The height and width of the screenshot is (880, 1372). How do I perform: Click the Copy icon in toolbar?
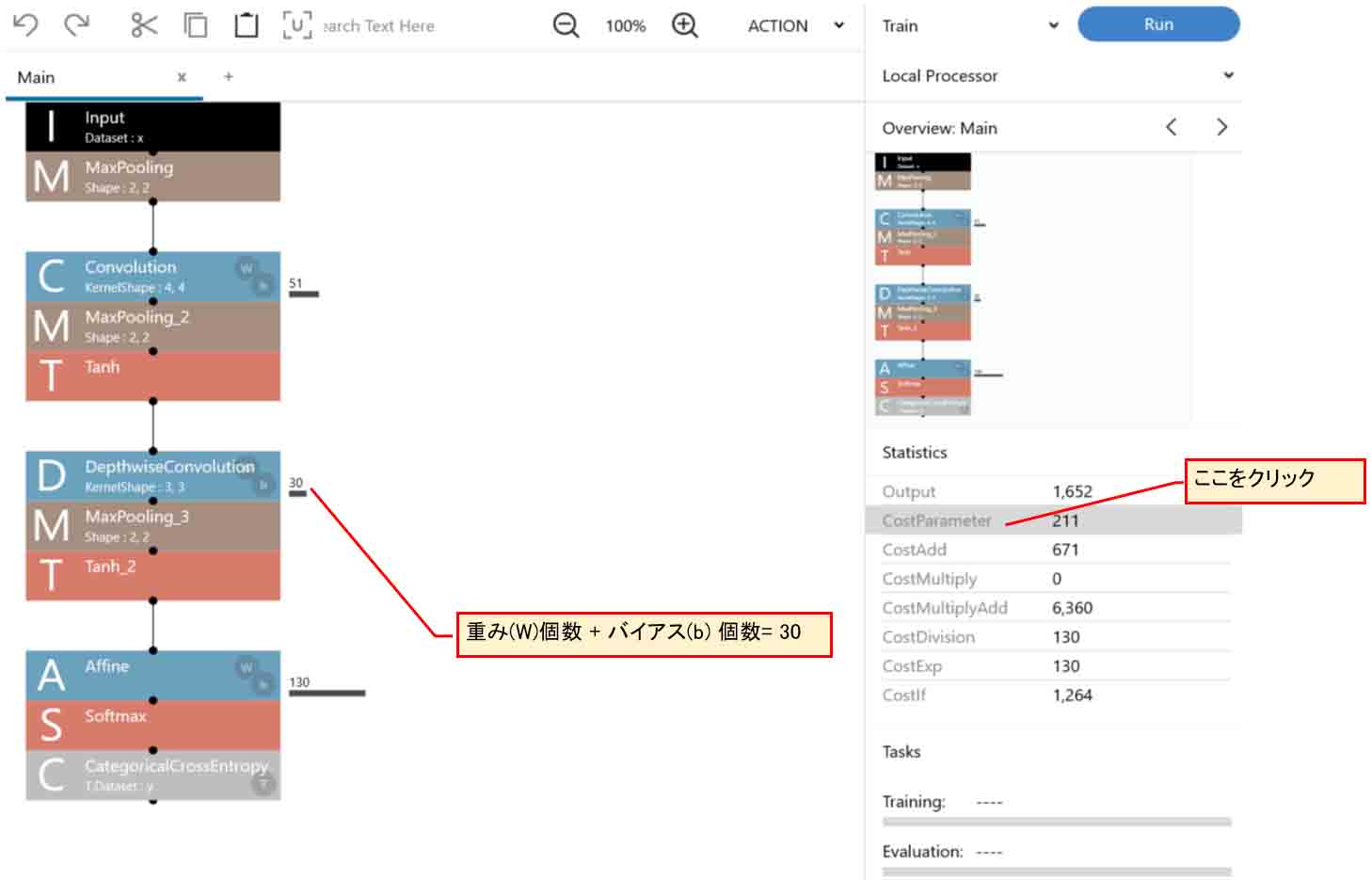tap(196, 25)
